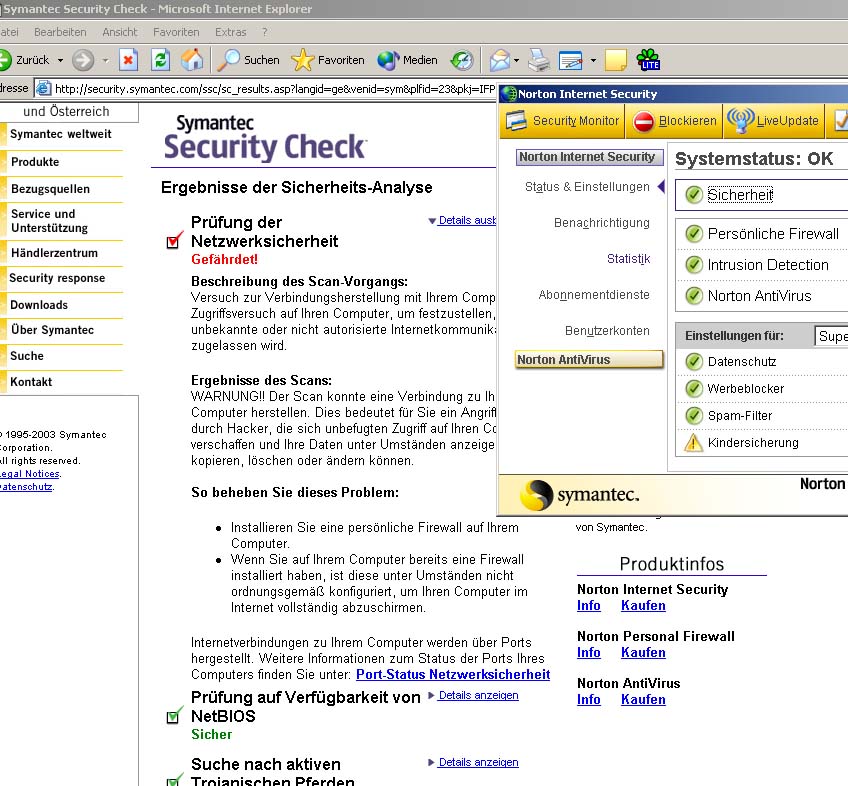Viewport: 848px width, 786px height.
Task: Click Details ausblenden link for Netzwerksicherheit
Action: [467, 220]
